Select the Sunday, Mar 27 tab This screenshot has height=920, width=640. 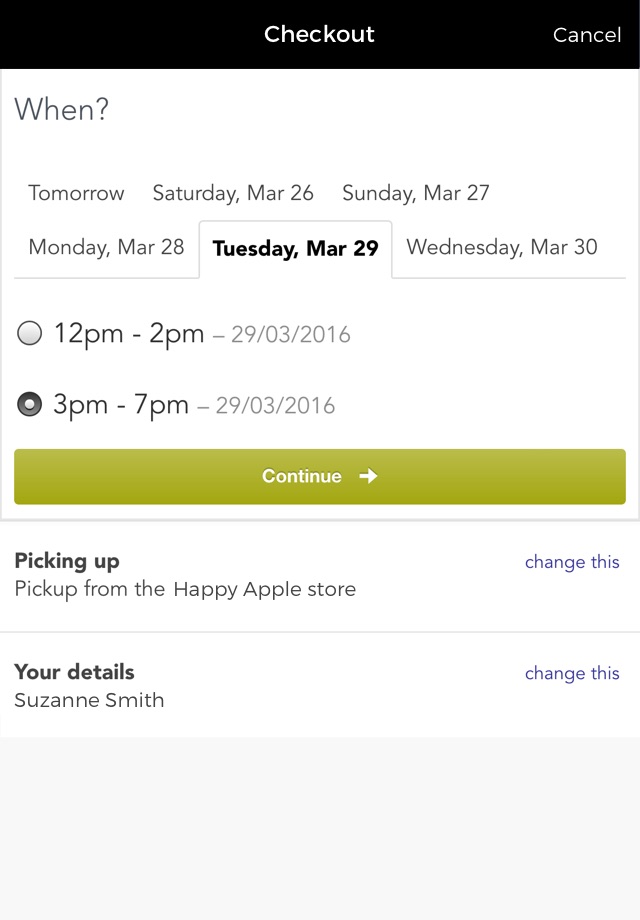[x=416, y=193]
